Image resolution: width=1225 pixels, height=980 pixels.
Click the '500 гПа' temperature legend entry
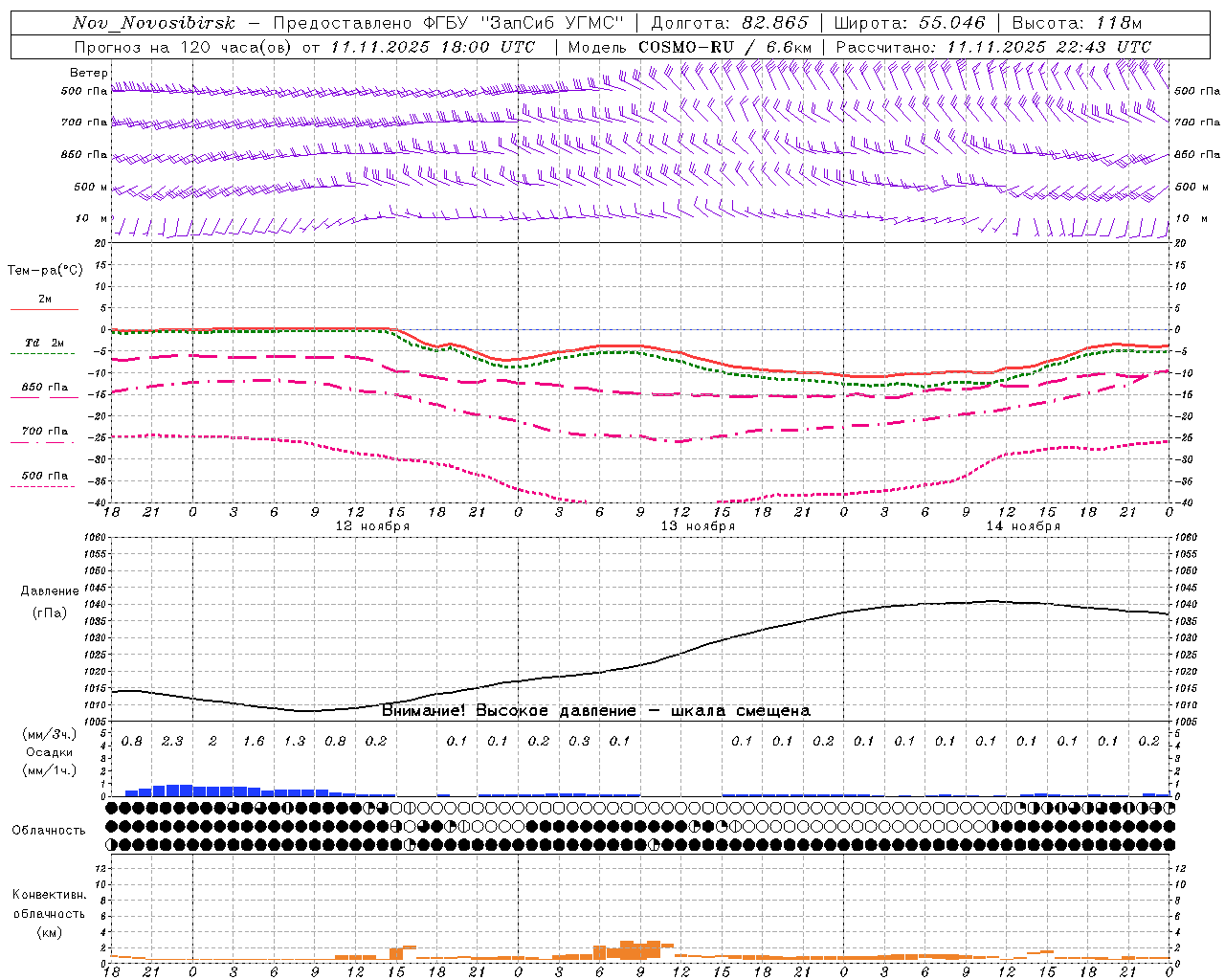[45, 476]
